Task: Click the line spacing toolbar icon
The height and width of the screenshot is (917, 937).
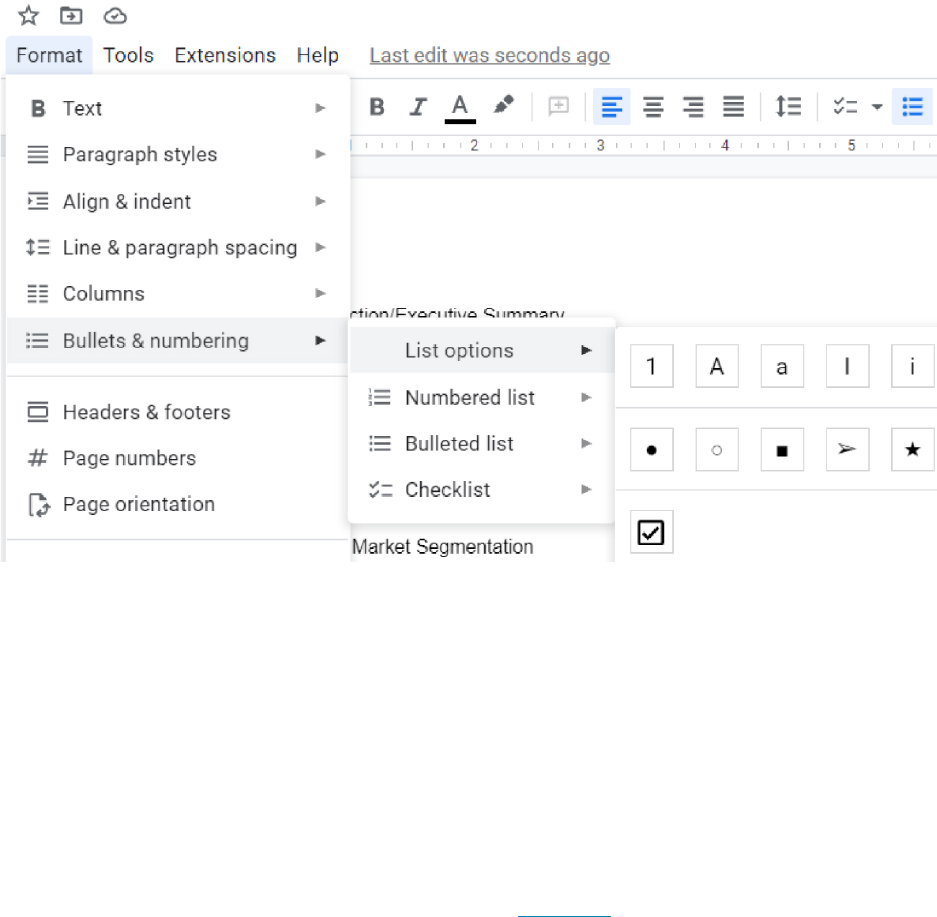Action: coord(789,107)
